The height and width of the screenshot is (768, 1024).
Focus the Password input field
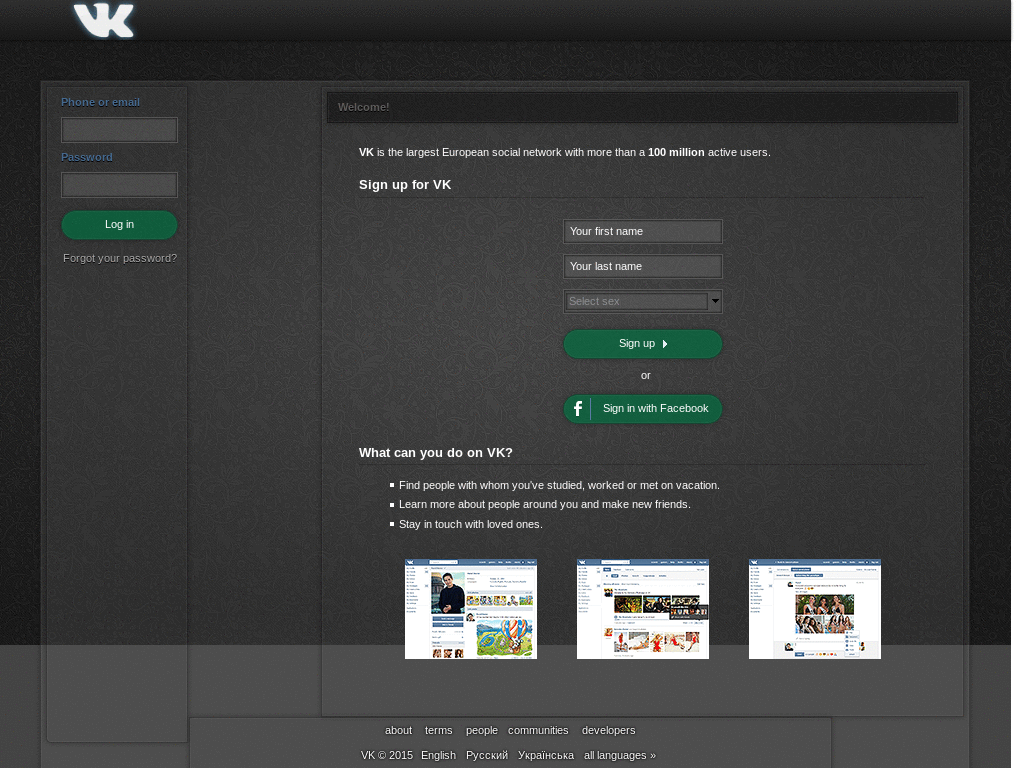click(120, 185)
